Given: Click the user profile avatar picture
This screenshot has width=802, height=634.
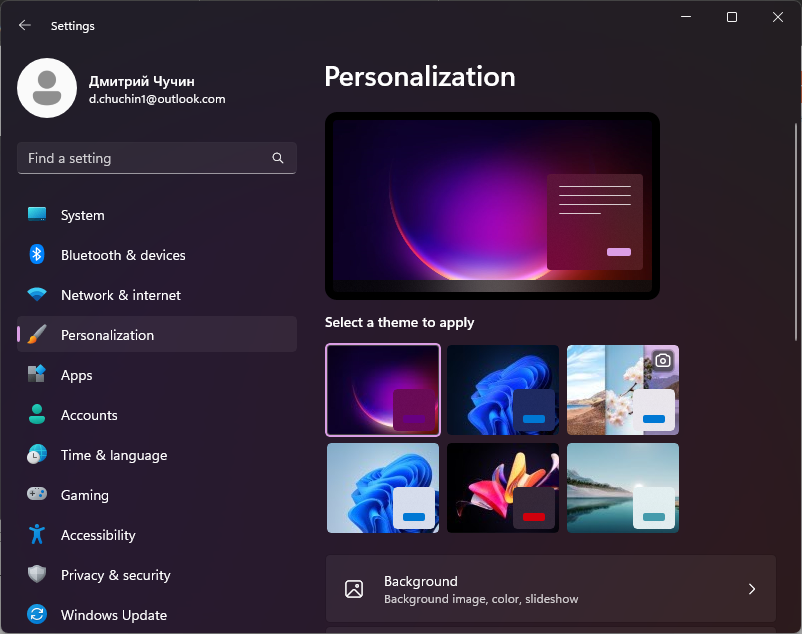Looking at the screenshot, I should tap(47, 88).
